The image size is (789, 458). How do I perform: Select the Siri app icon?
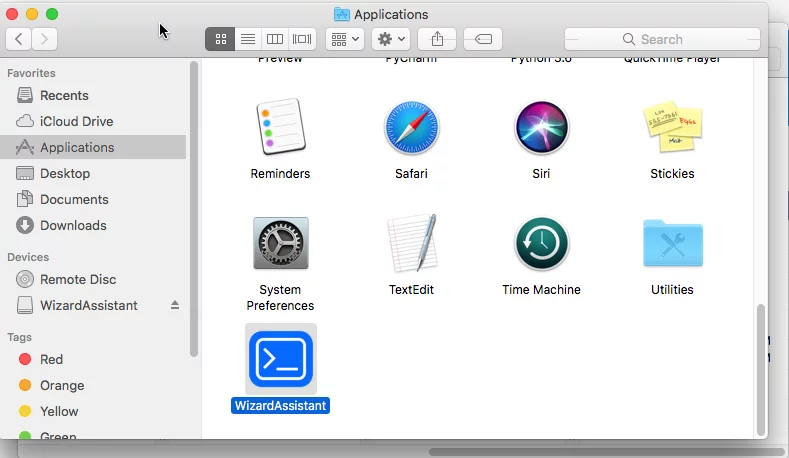[541, 127]
